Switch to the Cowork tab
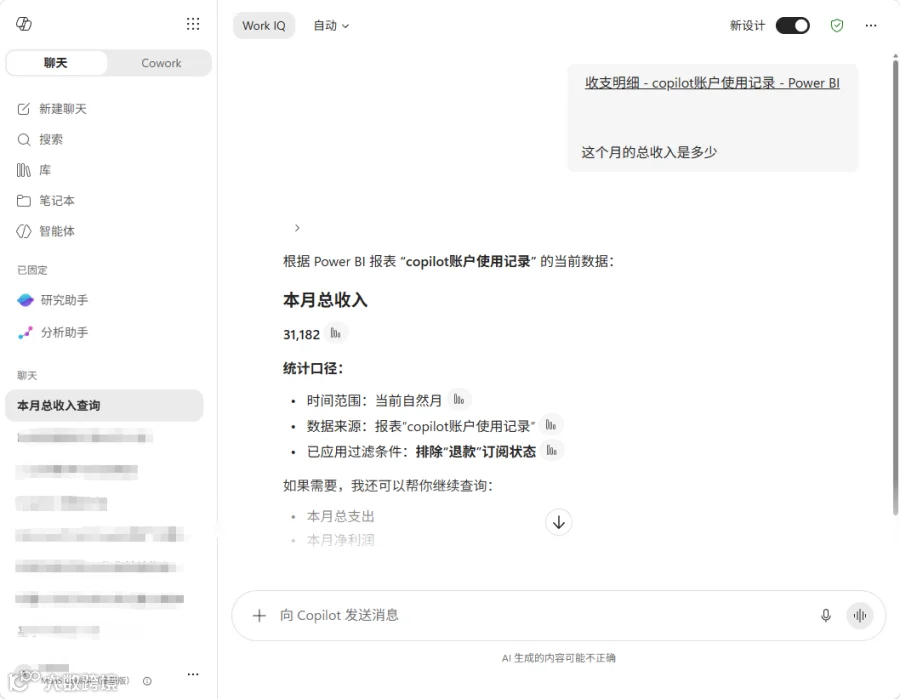The height and width of the screenshot is (699, 900). [161, 63]
